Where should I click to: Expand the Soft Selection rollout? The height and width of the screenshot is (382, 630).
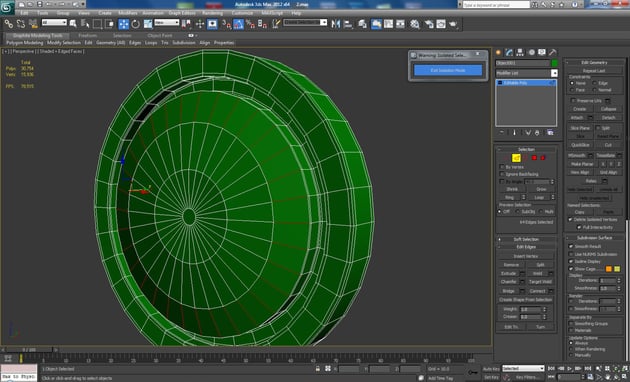pyautogui.click(x=526, y=239)
